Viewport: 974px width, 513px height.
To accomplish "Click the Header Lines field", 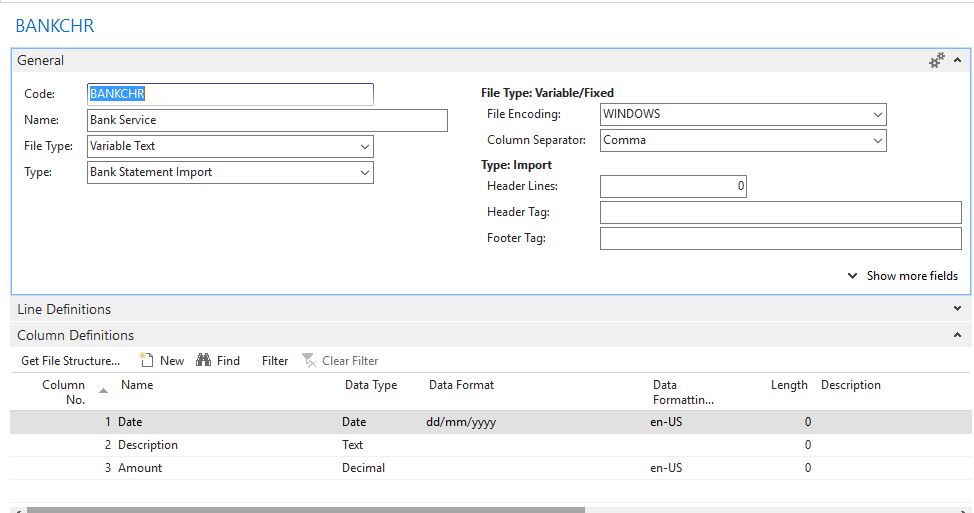I will point(673,186).
